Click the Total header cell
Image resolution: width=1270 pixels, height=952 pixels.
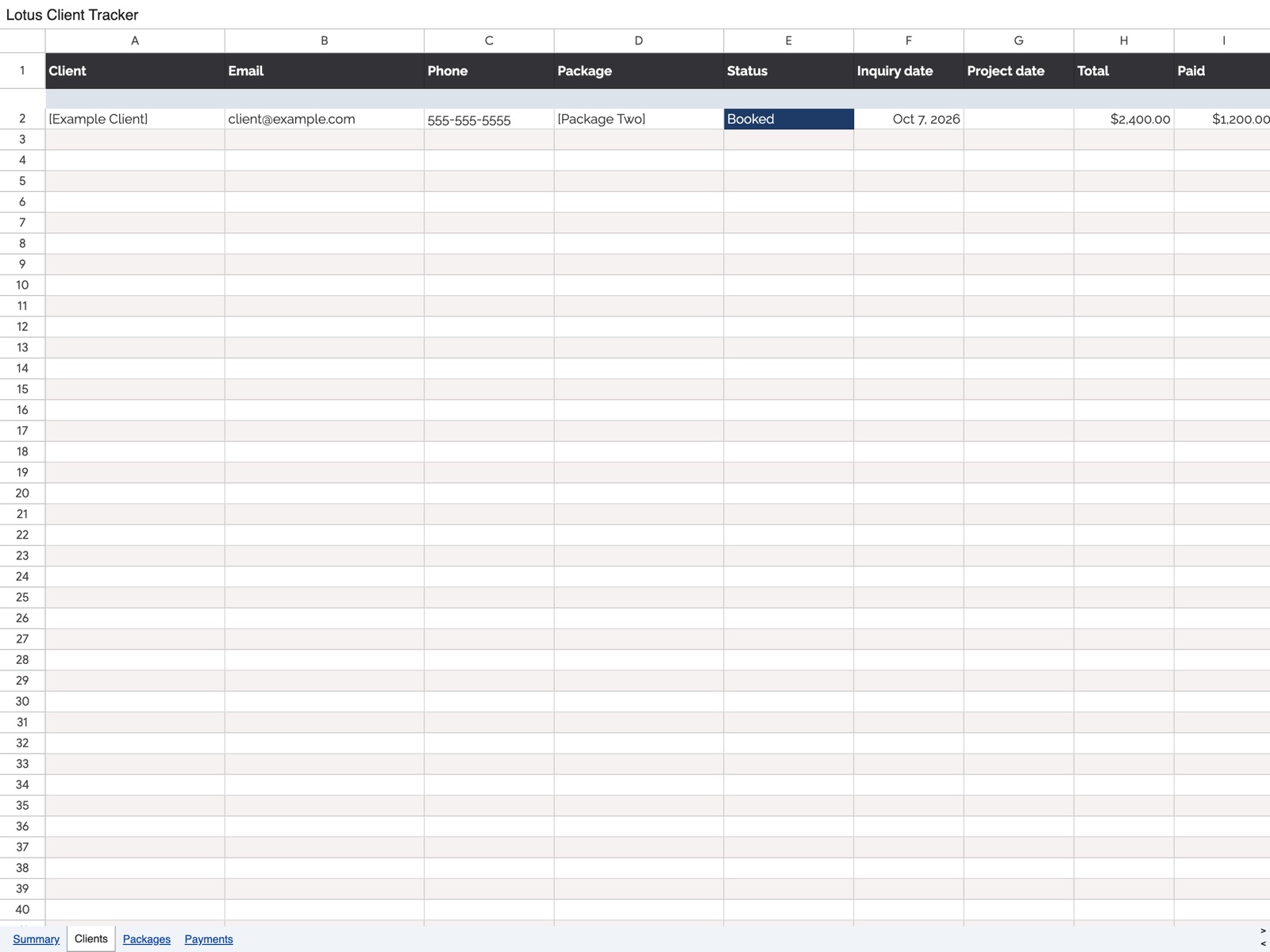tap(1124, 71)
